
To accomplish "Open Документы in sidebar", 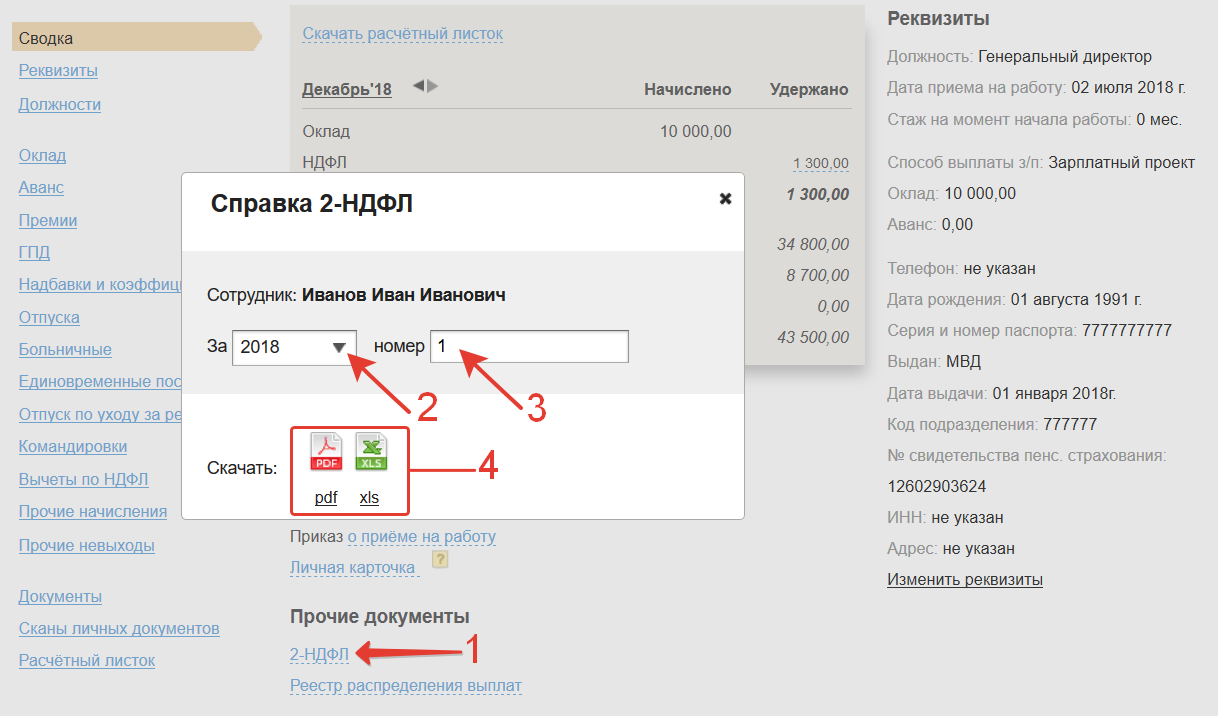I will coord(60,596).
